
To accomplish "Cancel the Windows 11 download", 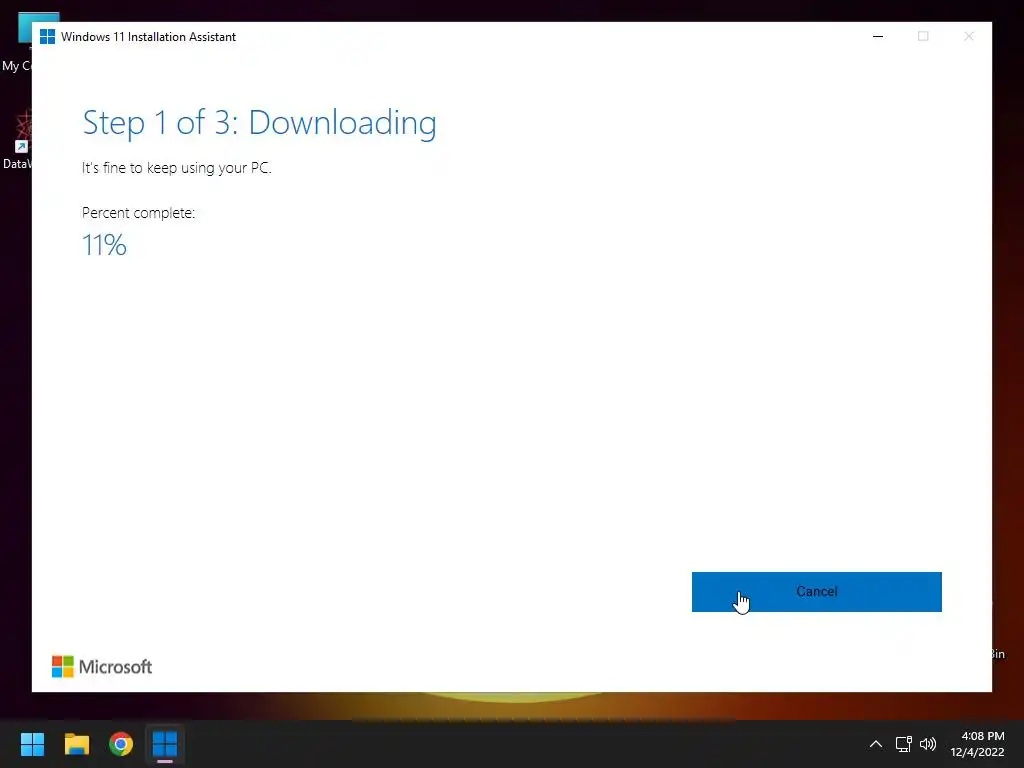I will pyautogui.click(x=816, y=592).
